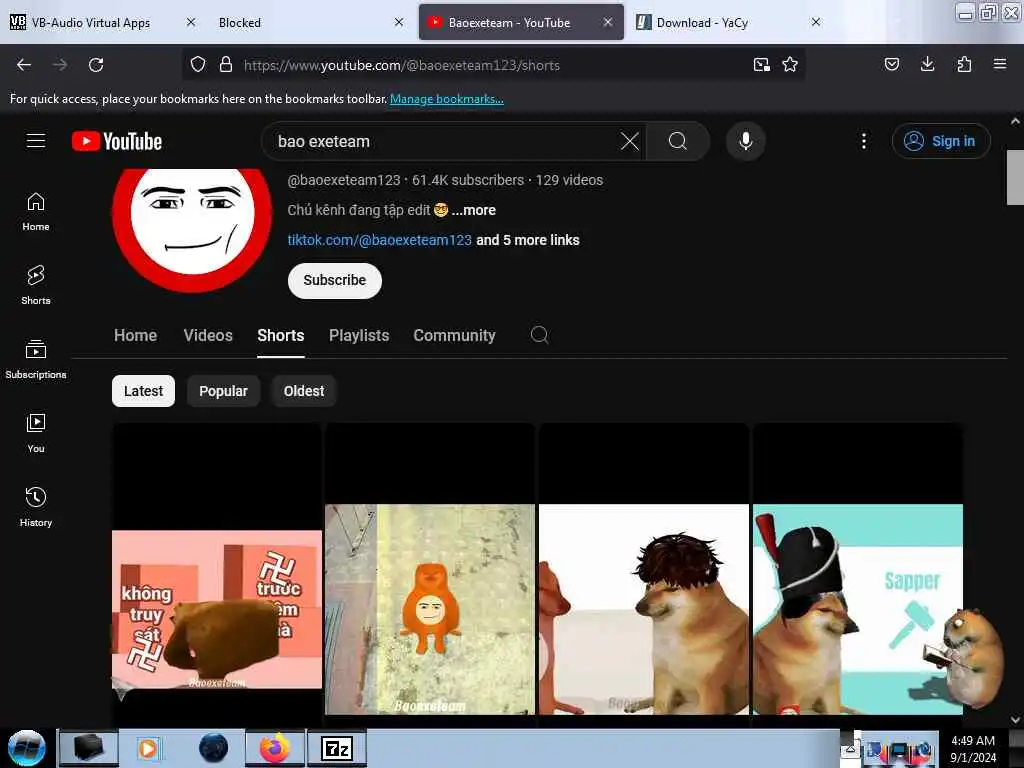Open the Firefox application menu
This screenshot has width=1024, height=768.
click(x=1000, y=65)
